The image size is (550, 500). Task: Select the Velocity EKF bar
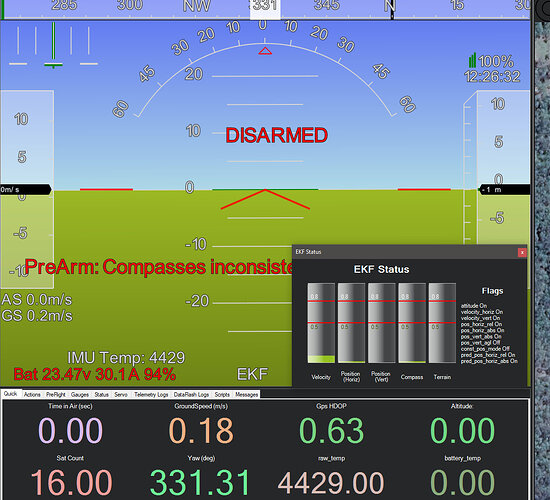[321, 323]
